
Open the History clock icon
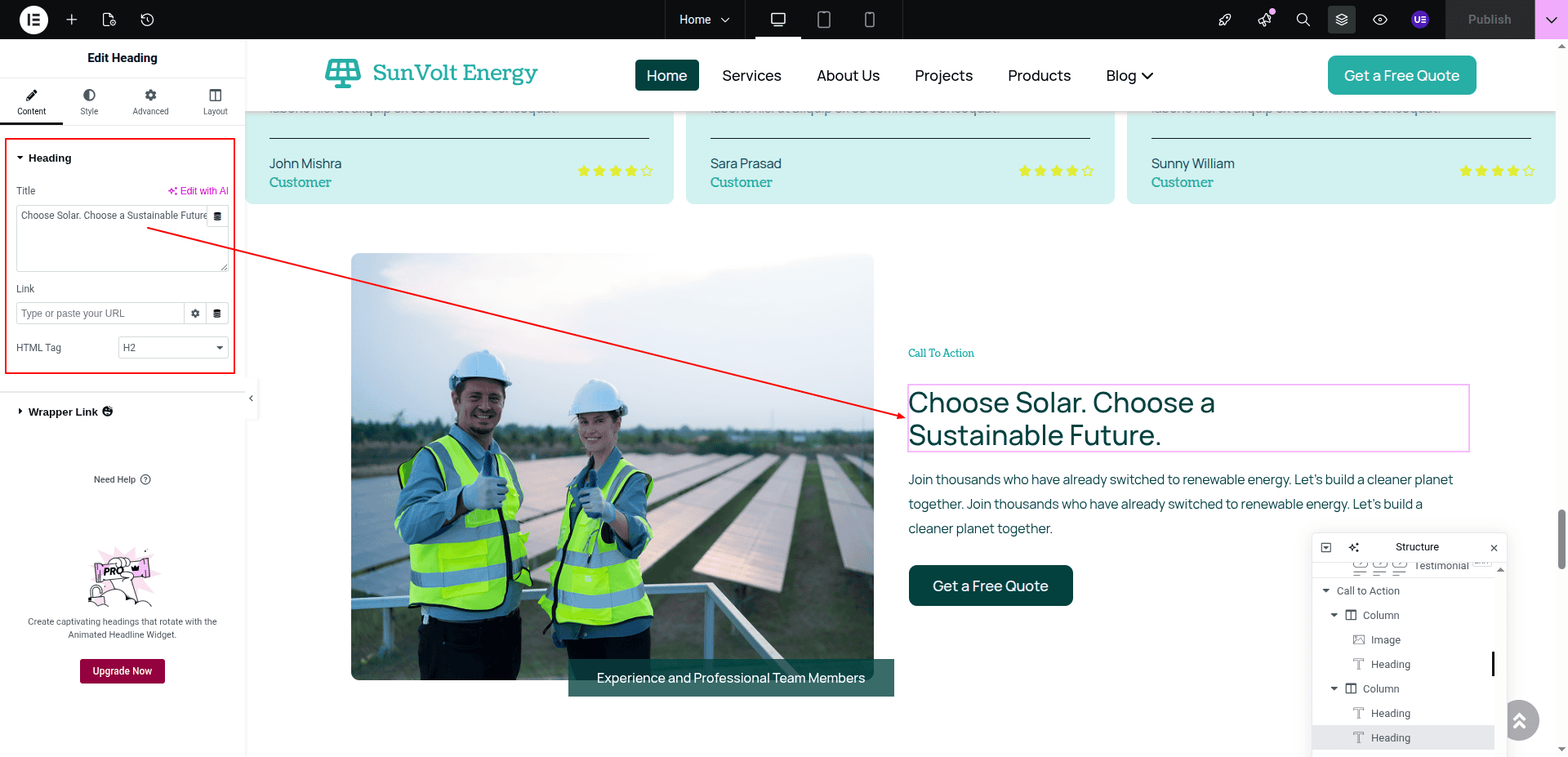(x=147, y=20)
